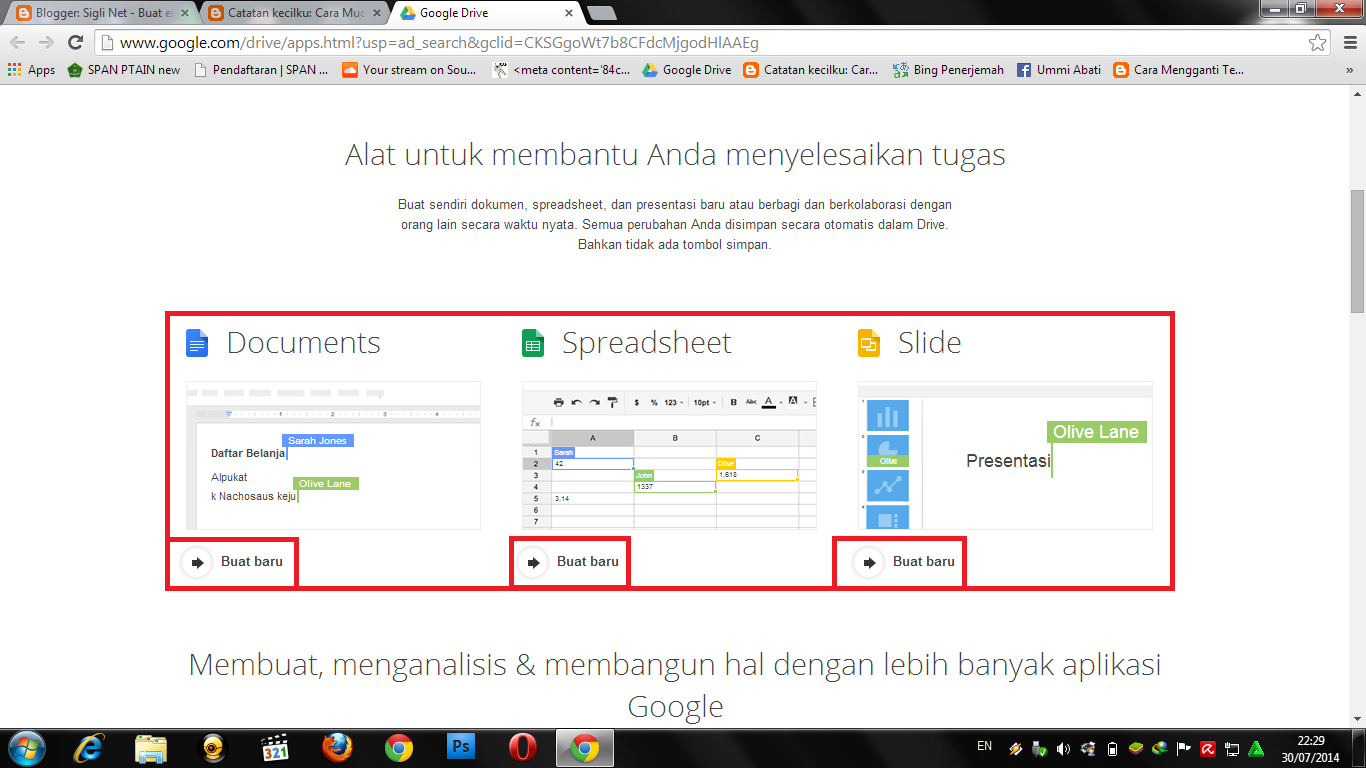Click Buat baru under Slide
Viewport: 1366px width, 768px height.
point(924,562)
